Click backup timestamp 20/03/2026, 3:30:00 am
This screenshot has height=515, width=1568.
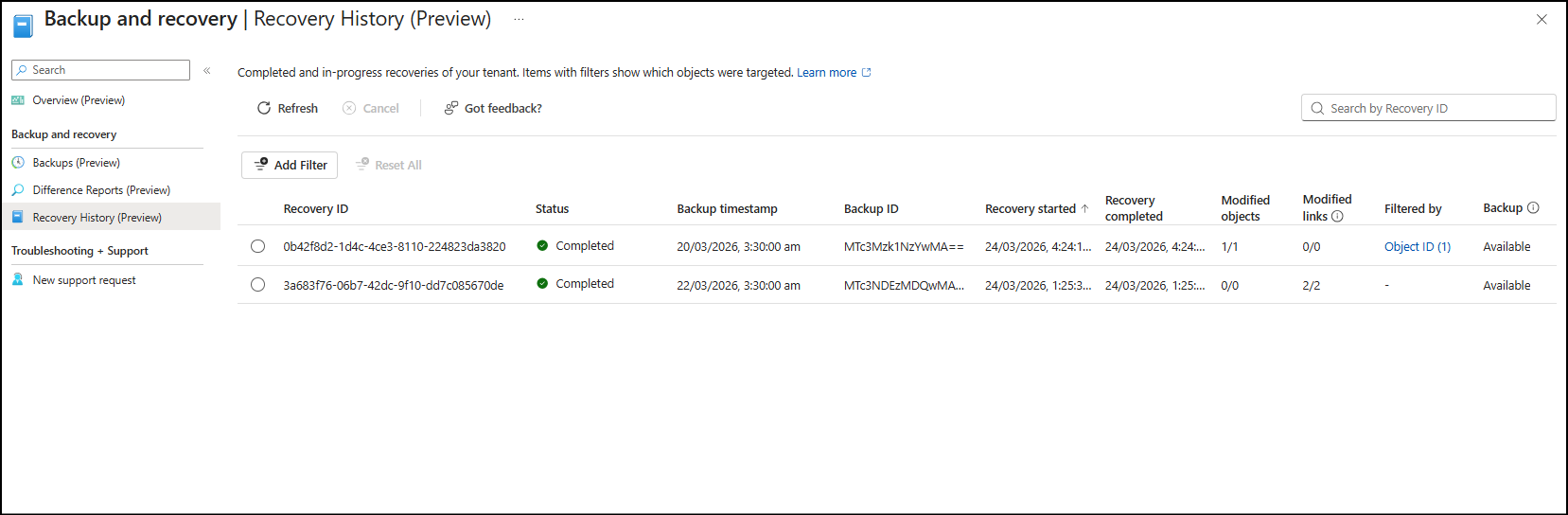coord(738,247)
